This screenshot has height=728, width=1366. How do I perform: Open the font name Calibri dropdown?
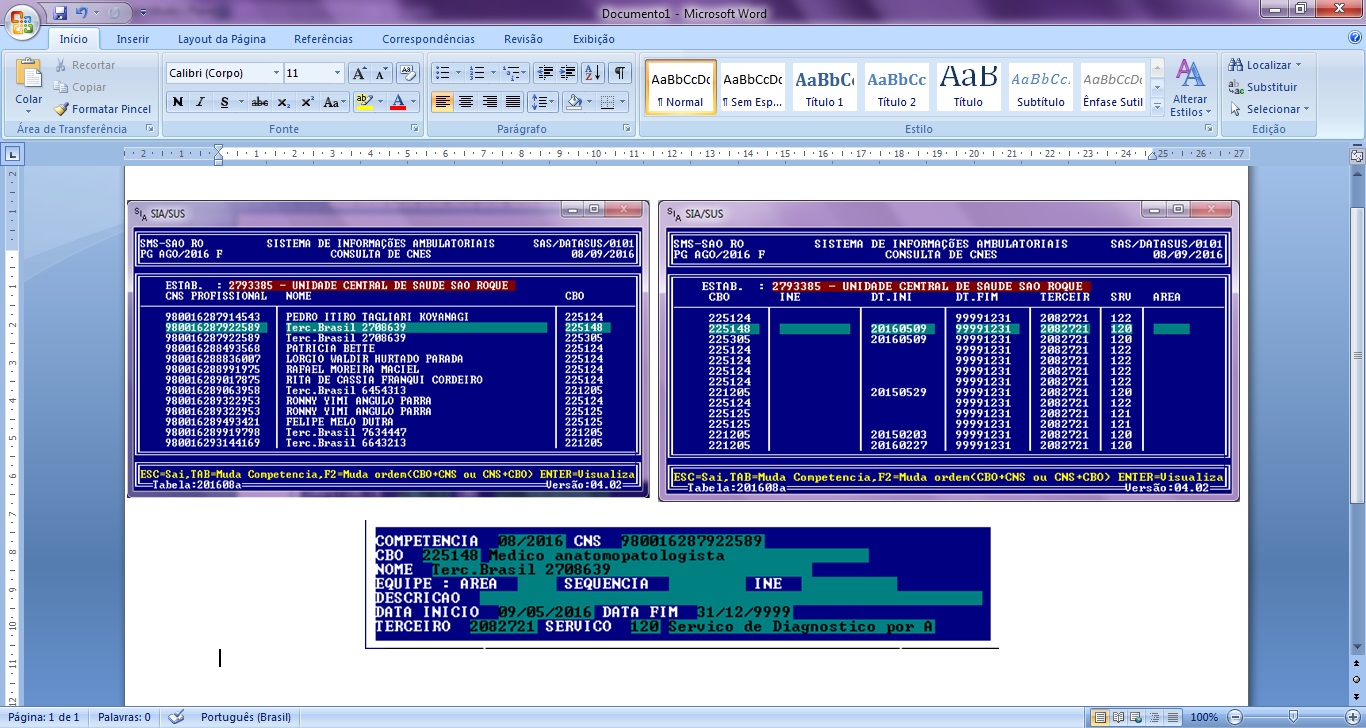click(x=276, y=73)
